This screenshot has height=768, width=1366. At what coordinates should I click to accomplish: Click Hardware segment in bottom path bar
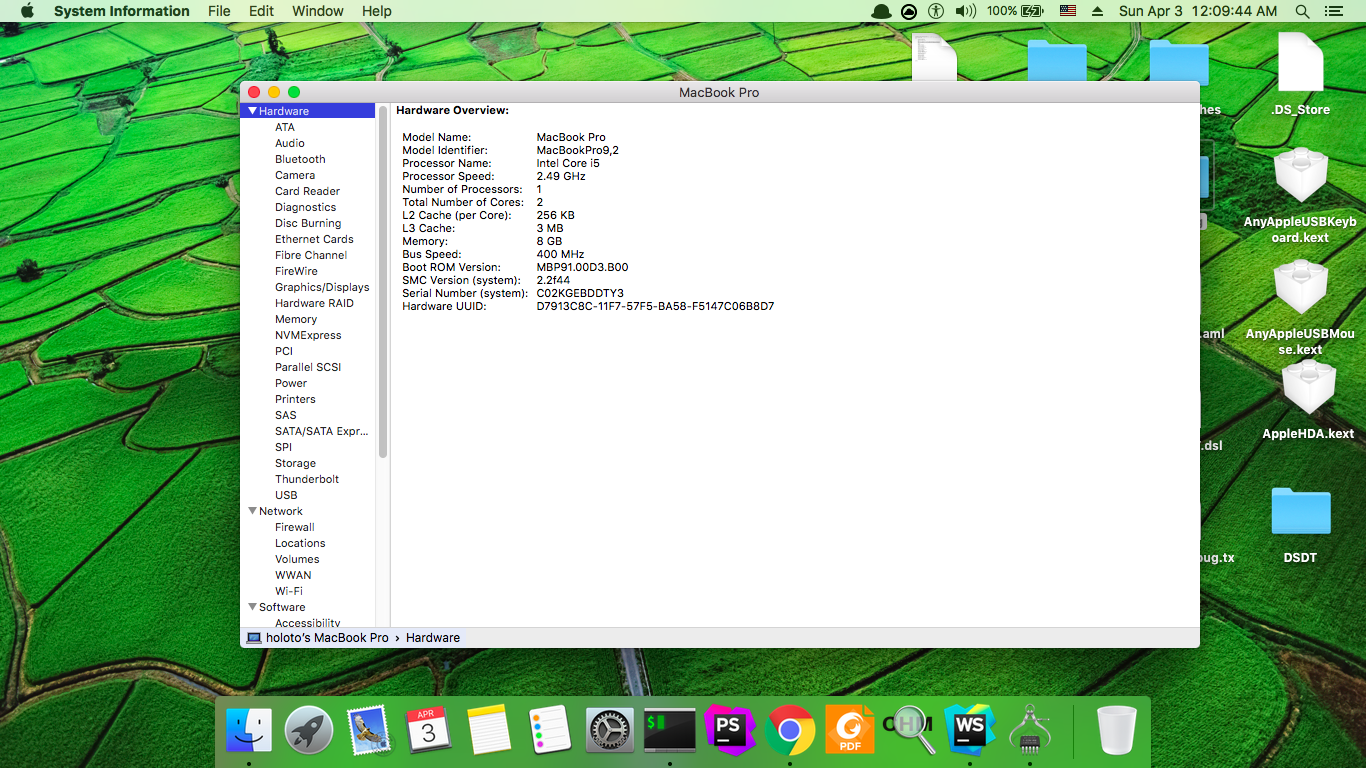[433, 638]
